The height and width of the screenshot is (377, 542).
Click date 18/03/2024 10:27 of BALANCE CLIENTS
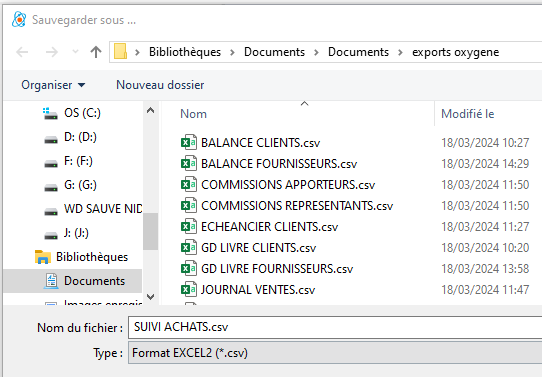tap(485, 143)
